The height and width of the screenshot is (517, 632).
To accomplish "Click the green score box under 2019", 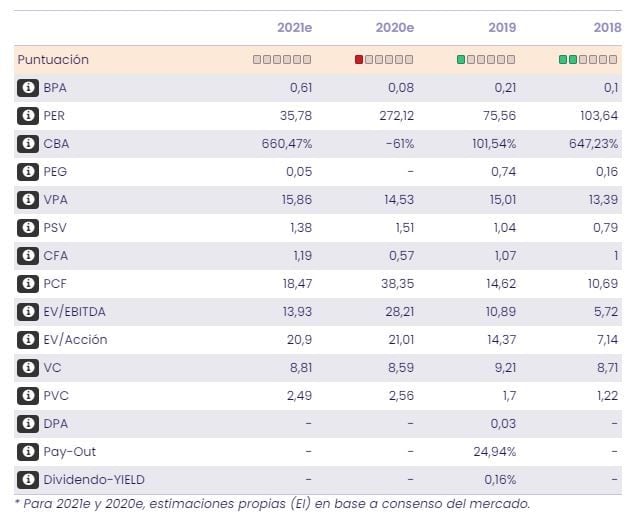I will (461, 60).
